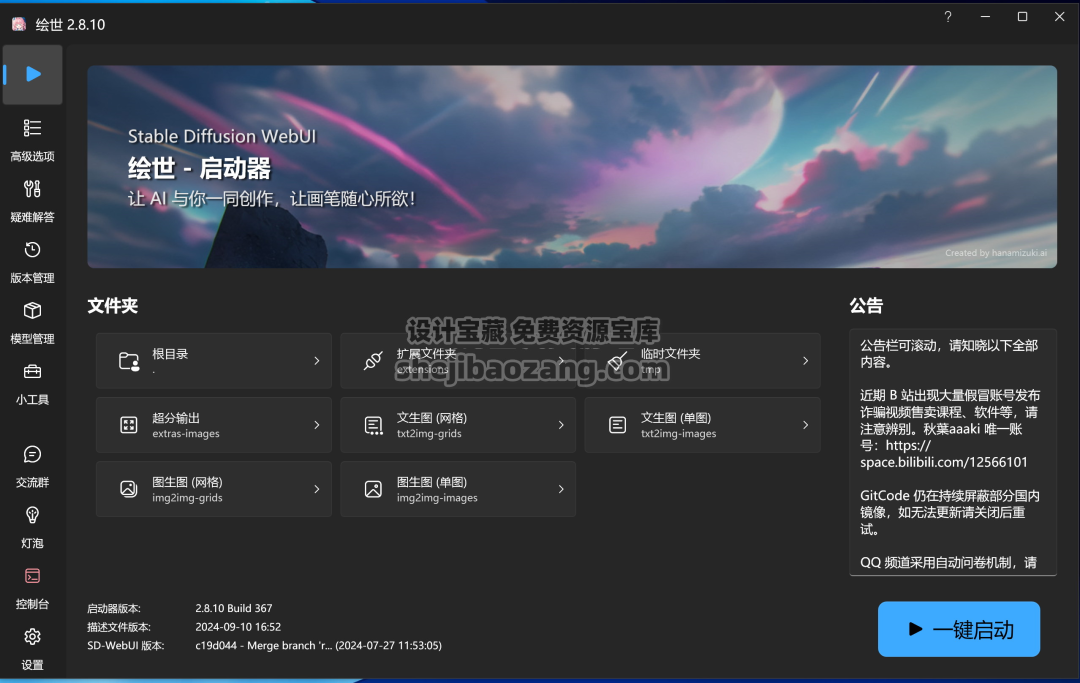Open 版本管理 version history icon
This screenshot has height=683, width=1080.
[32, 249]
